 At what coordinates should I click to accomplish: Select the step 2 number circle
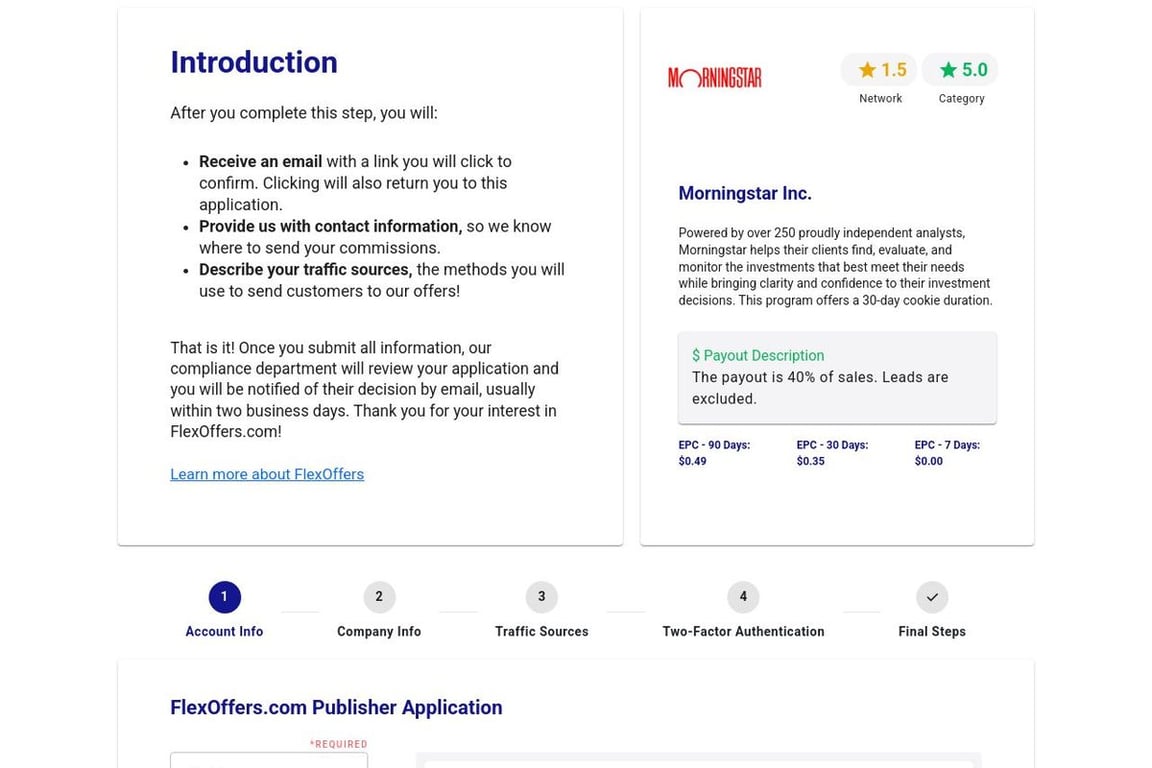pyautogui.click(x=379, y=597)
